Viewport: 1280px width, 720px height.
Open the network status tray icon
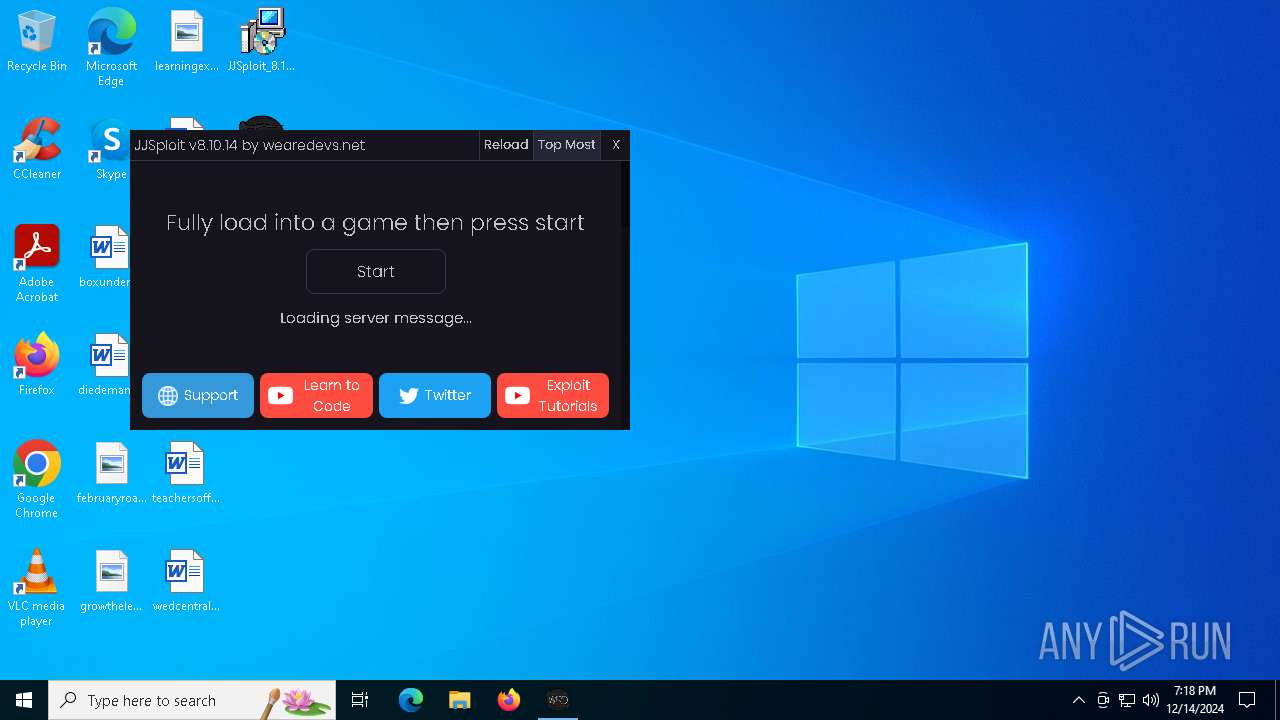coord(1127,700)
